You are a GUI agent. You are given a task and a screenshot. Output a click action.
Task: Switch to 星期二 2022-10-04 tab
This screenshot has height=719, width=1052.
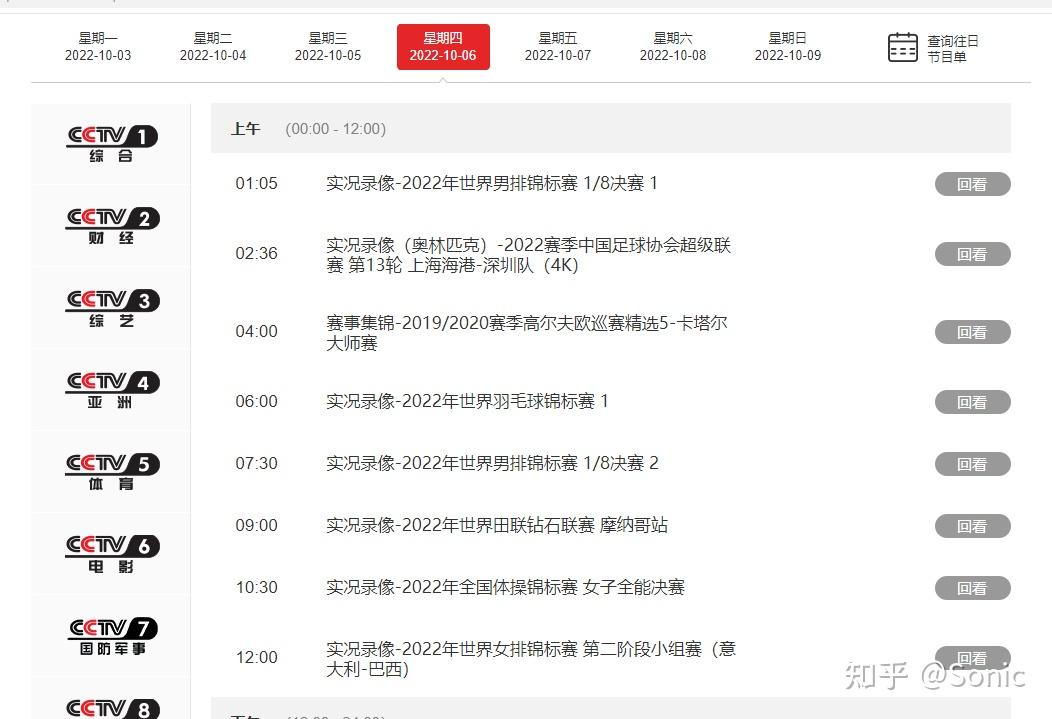point(213,47)
